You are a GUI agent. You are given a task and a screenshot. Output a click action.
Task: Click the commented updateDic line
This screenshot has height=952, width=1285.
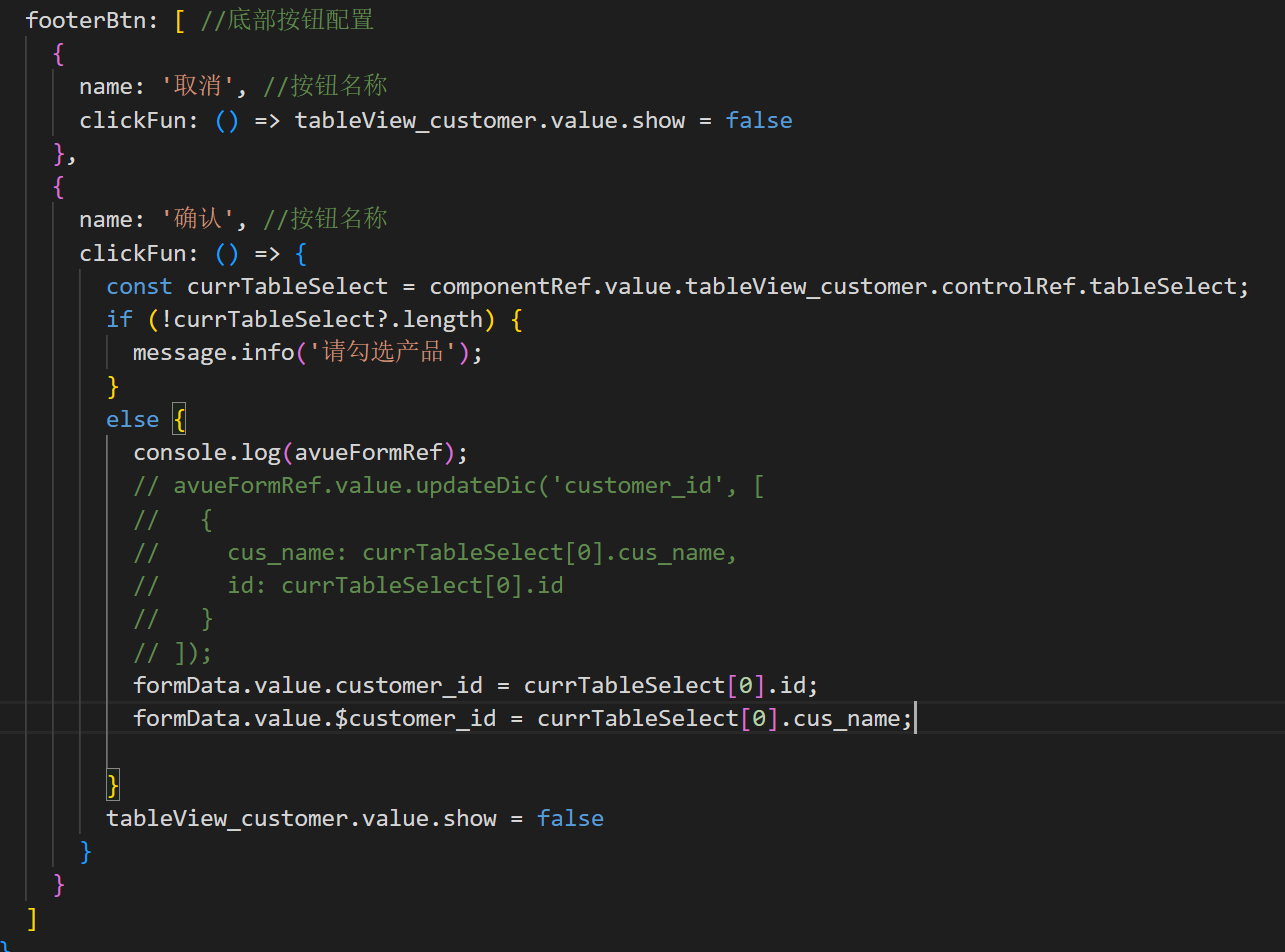448,486
